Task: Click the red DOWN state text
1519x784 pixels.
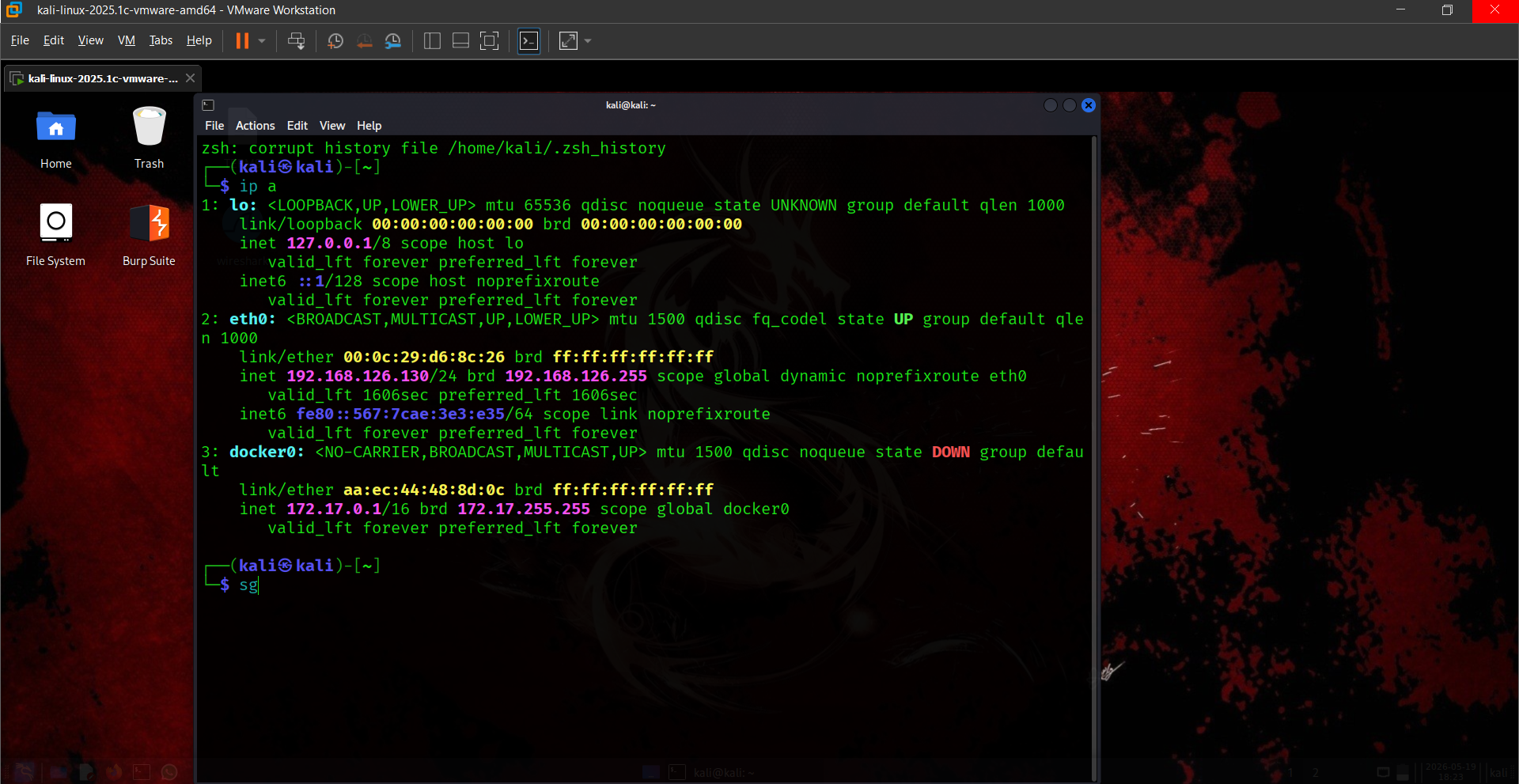Action: click(951, 452)
